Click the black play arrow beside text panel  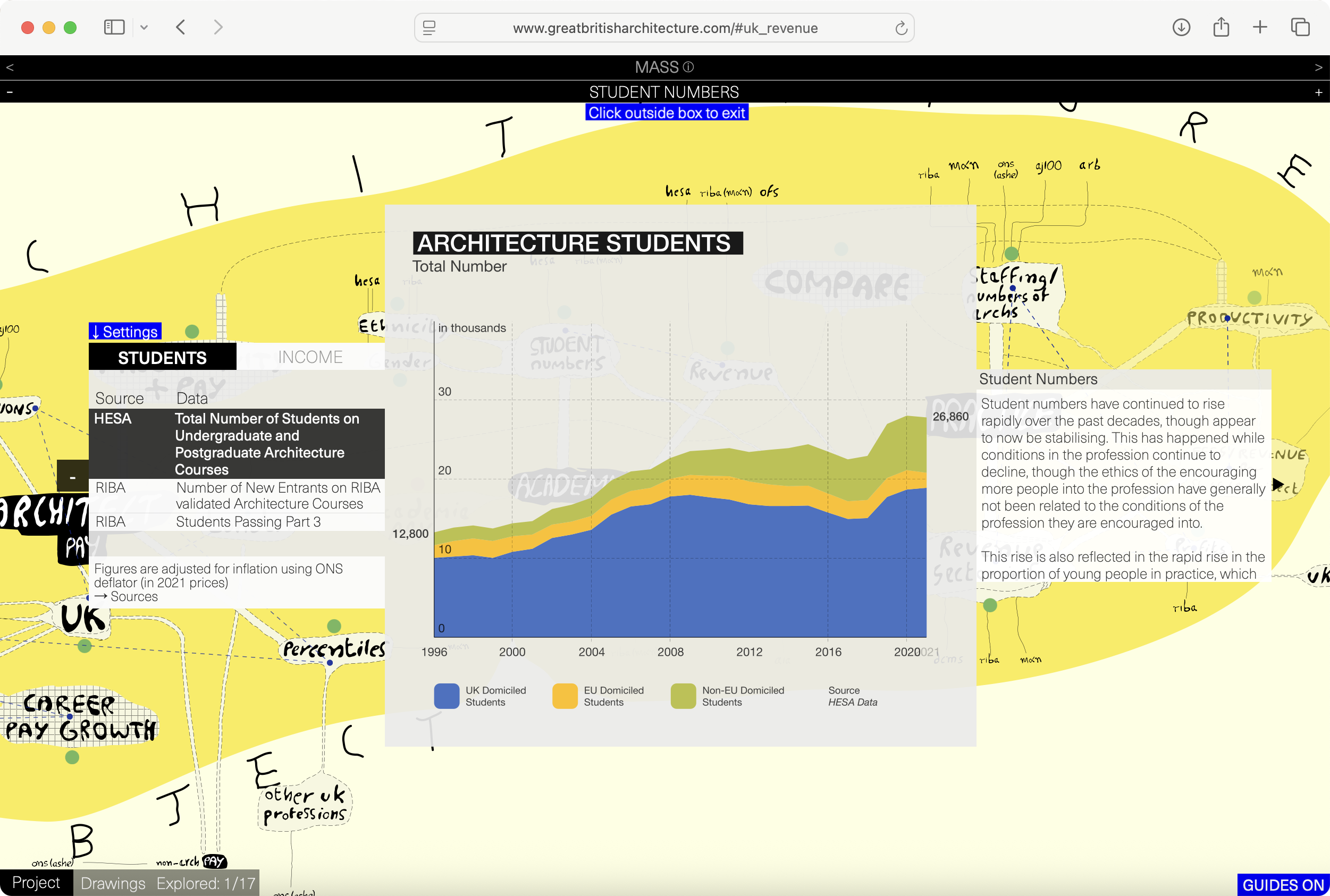coord(1278,484)
